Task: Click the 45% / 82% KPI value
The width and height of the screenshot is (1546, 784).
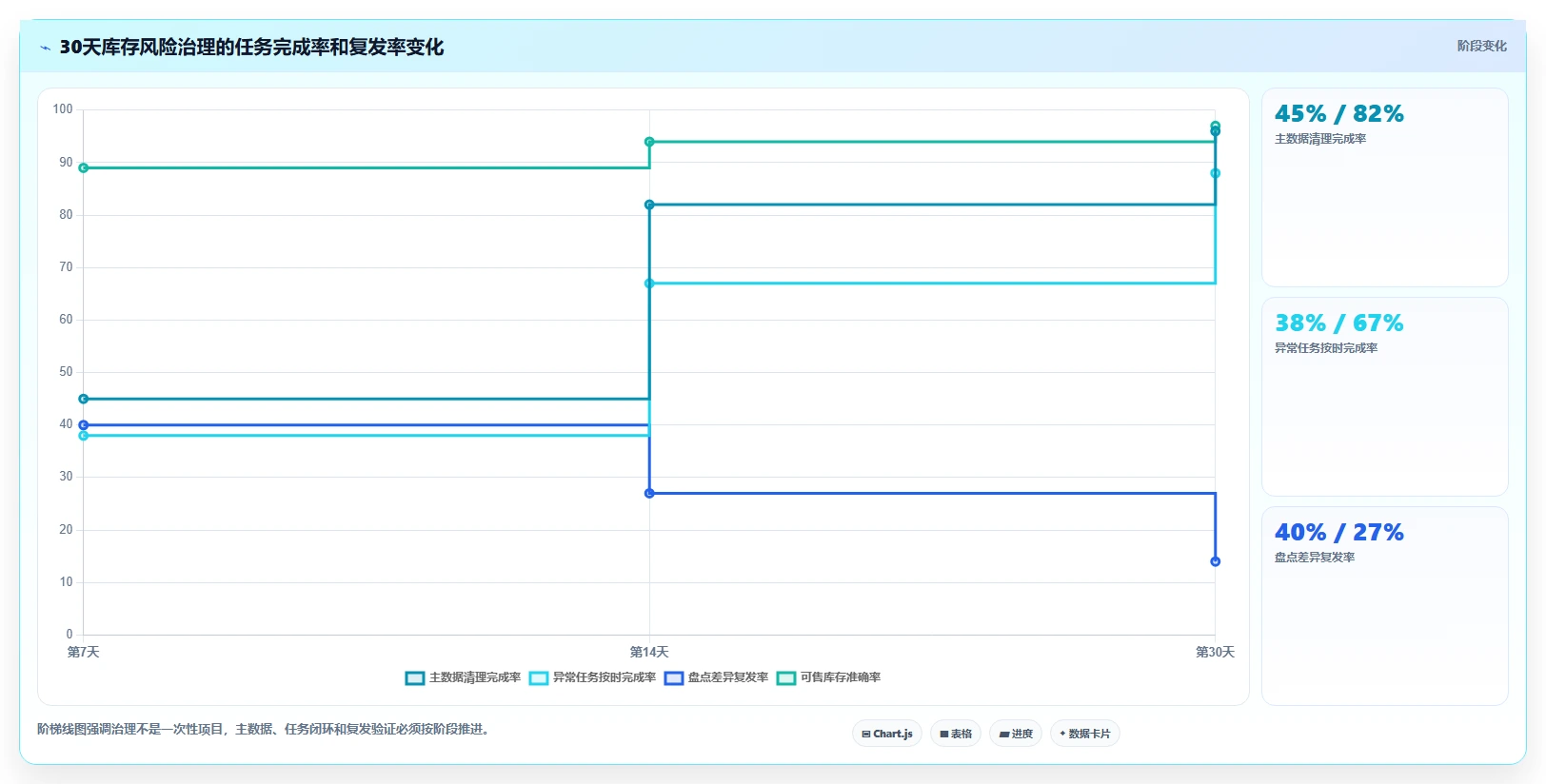Action: coord(1339,114)
